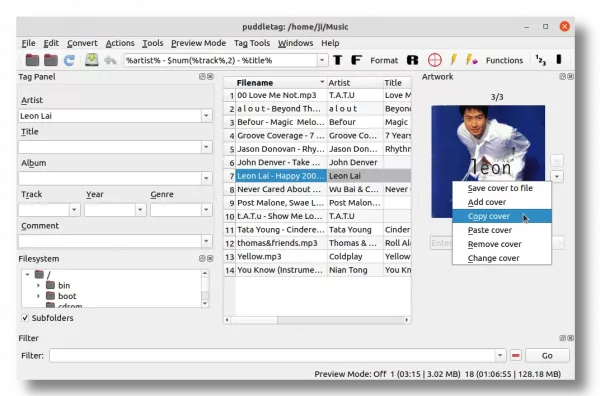Expand the boot folder node
600x396 pixels.
point(38,296)
